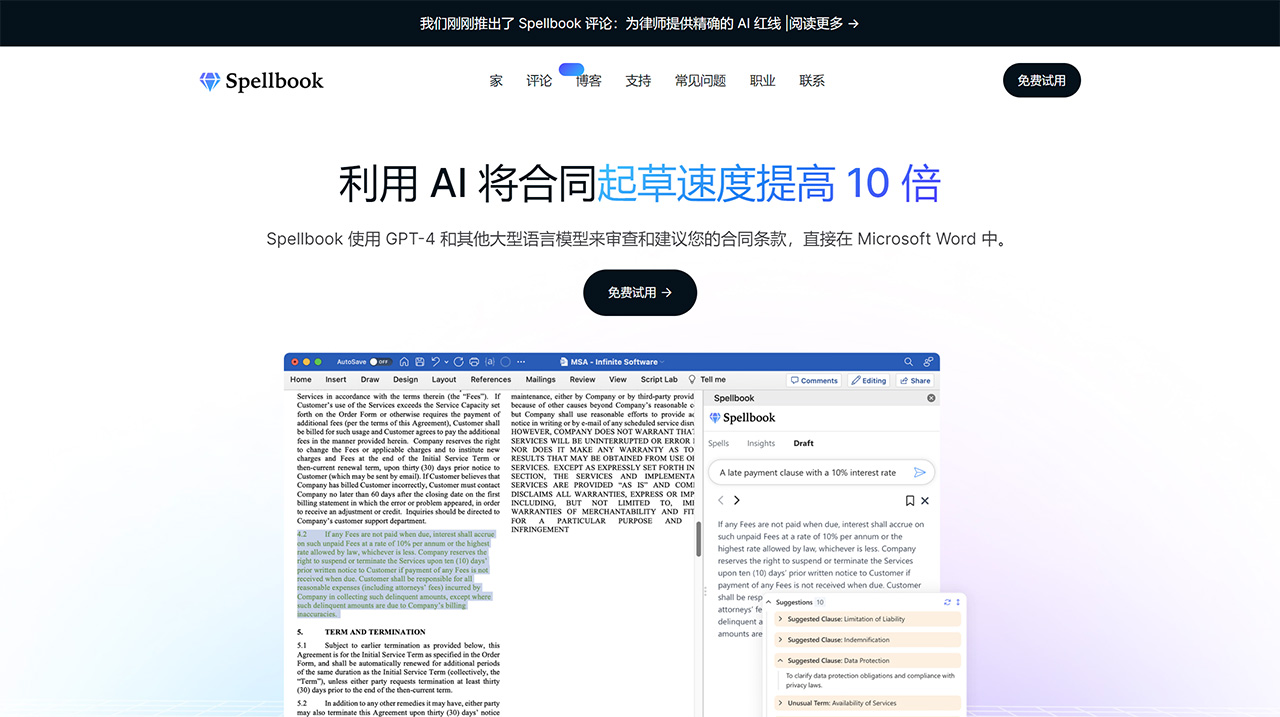Open the Comments panel in Word
The width and height of the screenshot is (1280, 717).
(x=814, y=380)
